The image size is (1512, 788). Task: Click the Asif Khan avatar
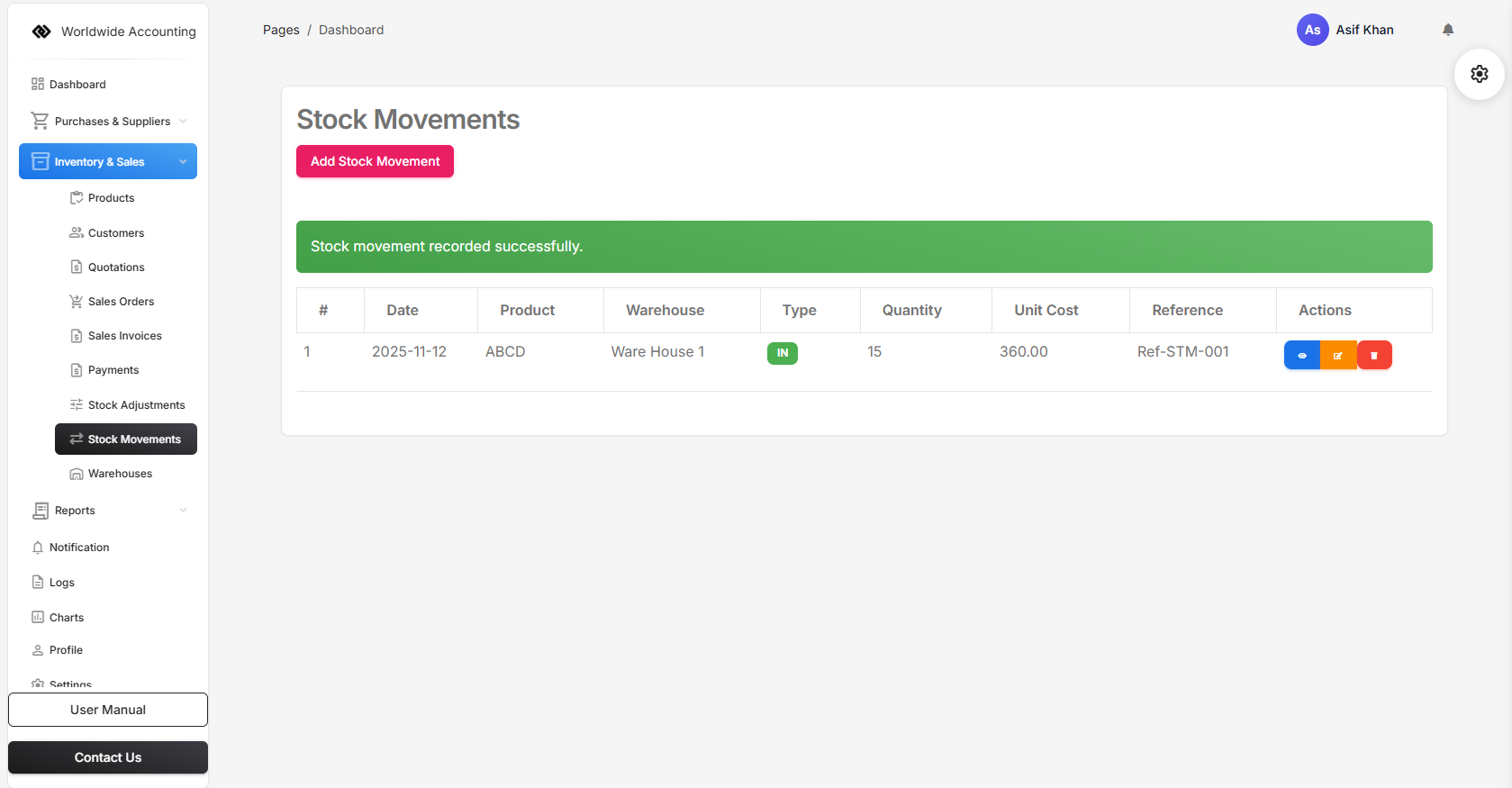coord(1312,30)
